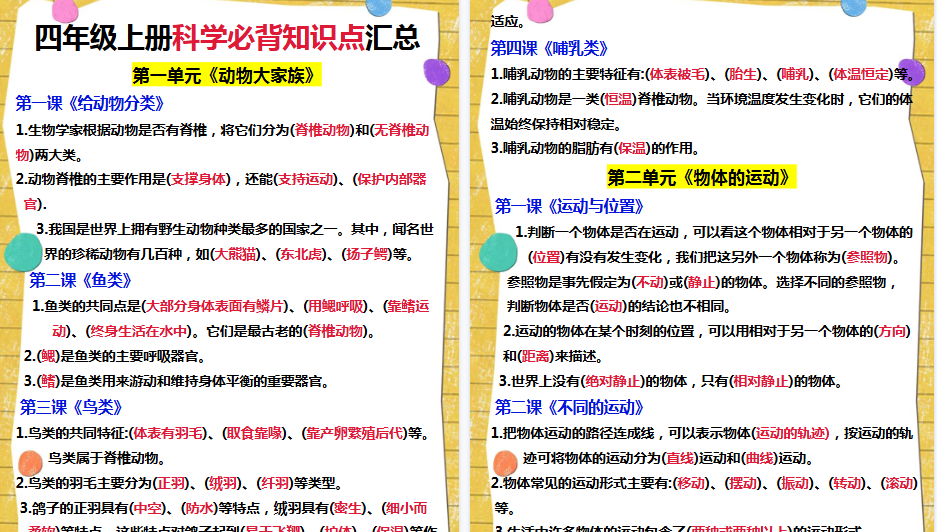The width and height of the screenshot is (937, 532).
Task: Select the red word 防水
Action: pyautogui.click(x=200, y=508)
